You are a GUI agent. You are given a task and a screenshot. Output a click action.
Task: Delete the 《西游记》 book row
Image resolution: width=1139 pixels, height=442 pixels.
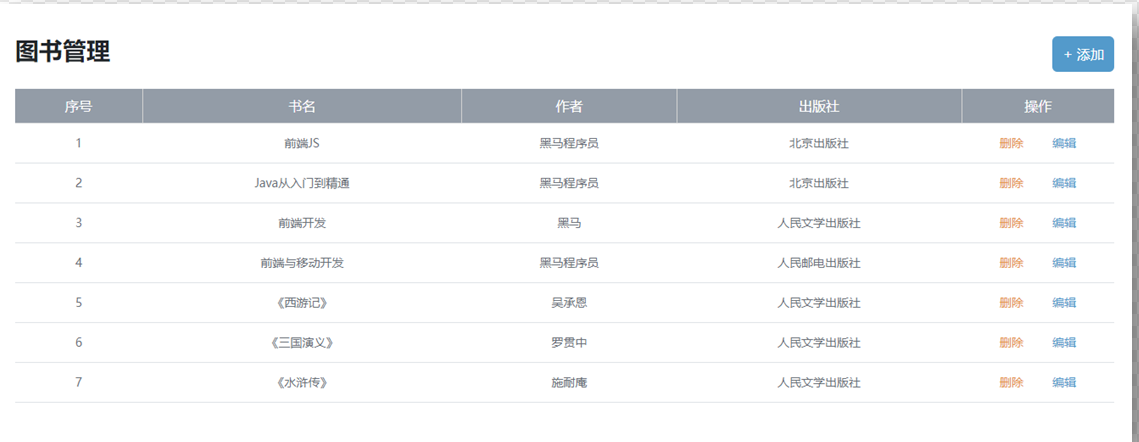pyautogui.click(x=1011, y=303)
